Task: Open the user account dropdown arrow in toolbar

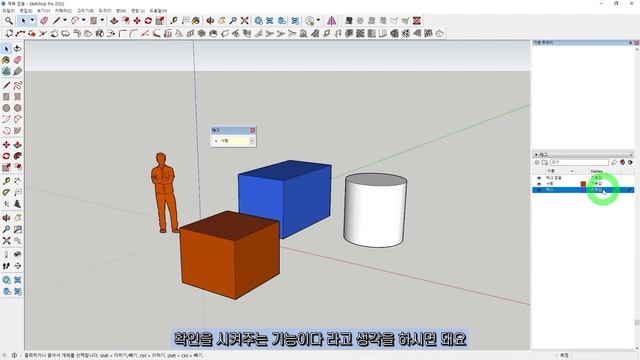Action: [318, 20]
